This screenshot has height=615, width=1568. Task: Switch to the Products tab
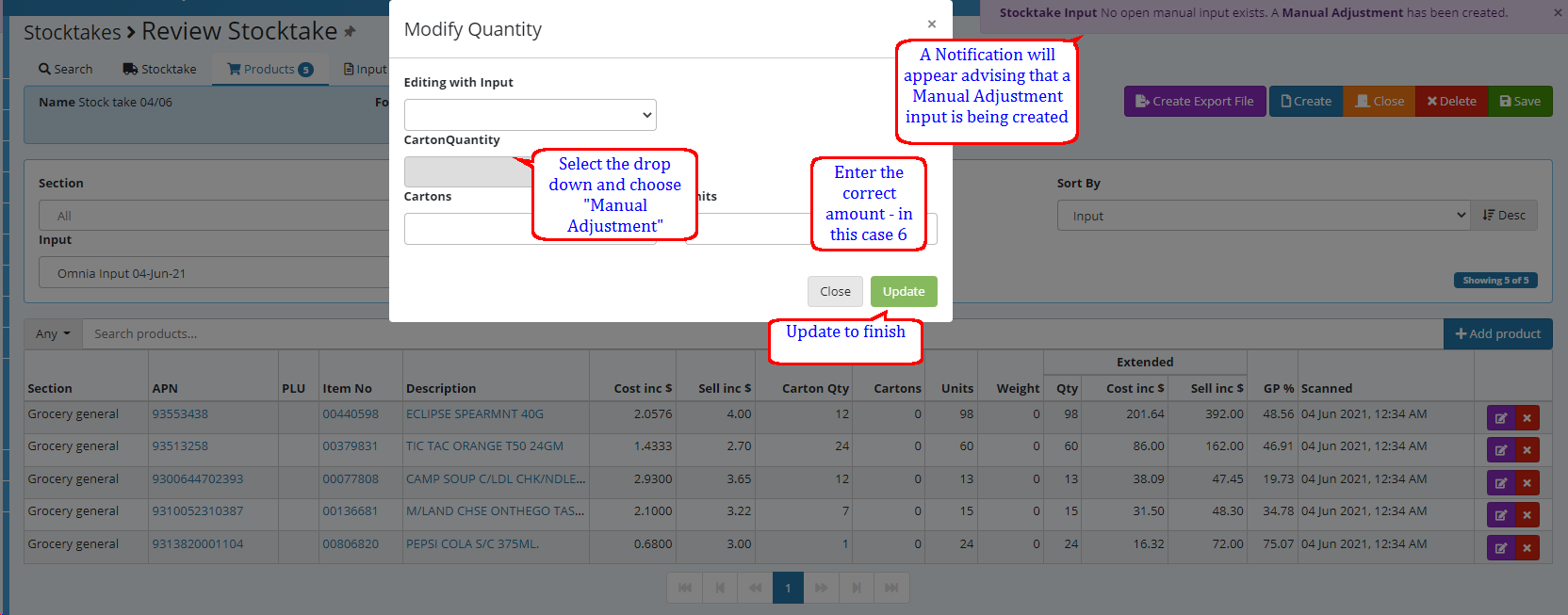(x=269, y=70)
